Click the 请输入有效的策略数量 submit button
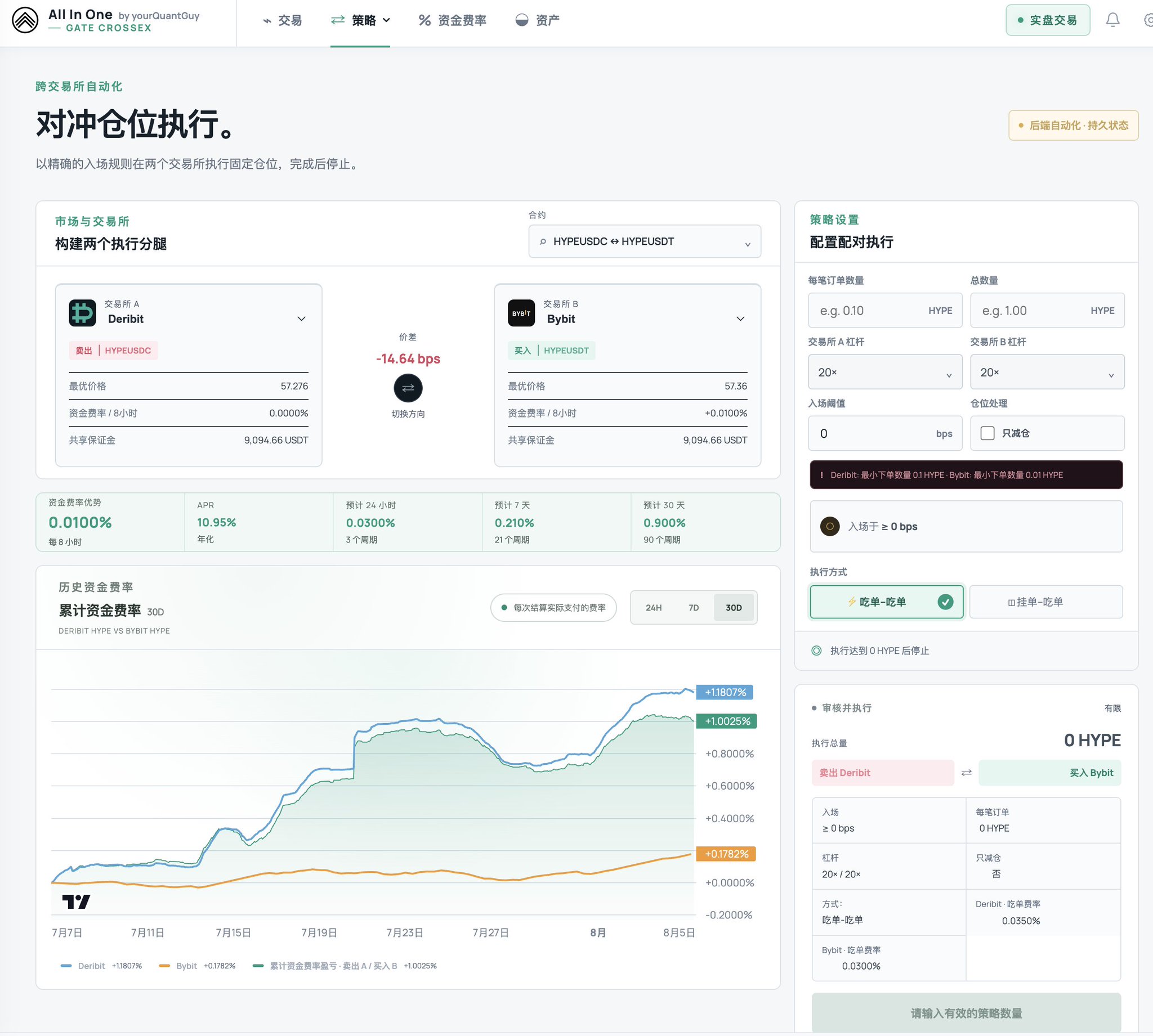This screenshot has height=1036, width=1153. click(x=966, y=1013)
